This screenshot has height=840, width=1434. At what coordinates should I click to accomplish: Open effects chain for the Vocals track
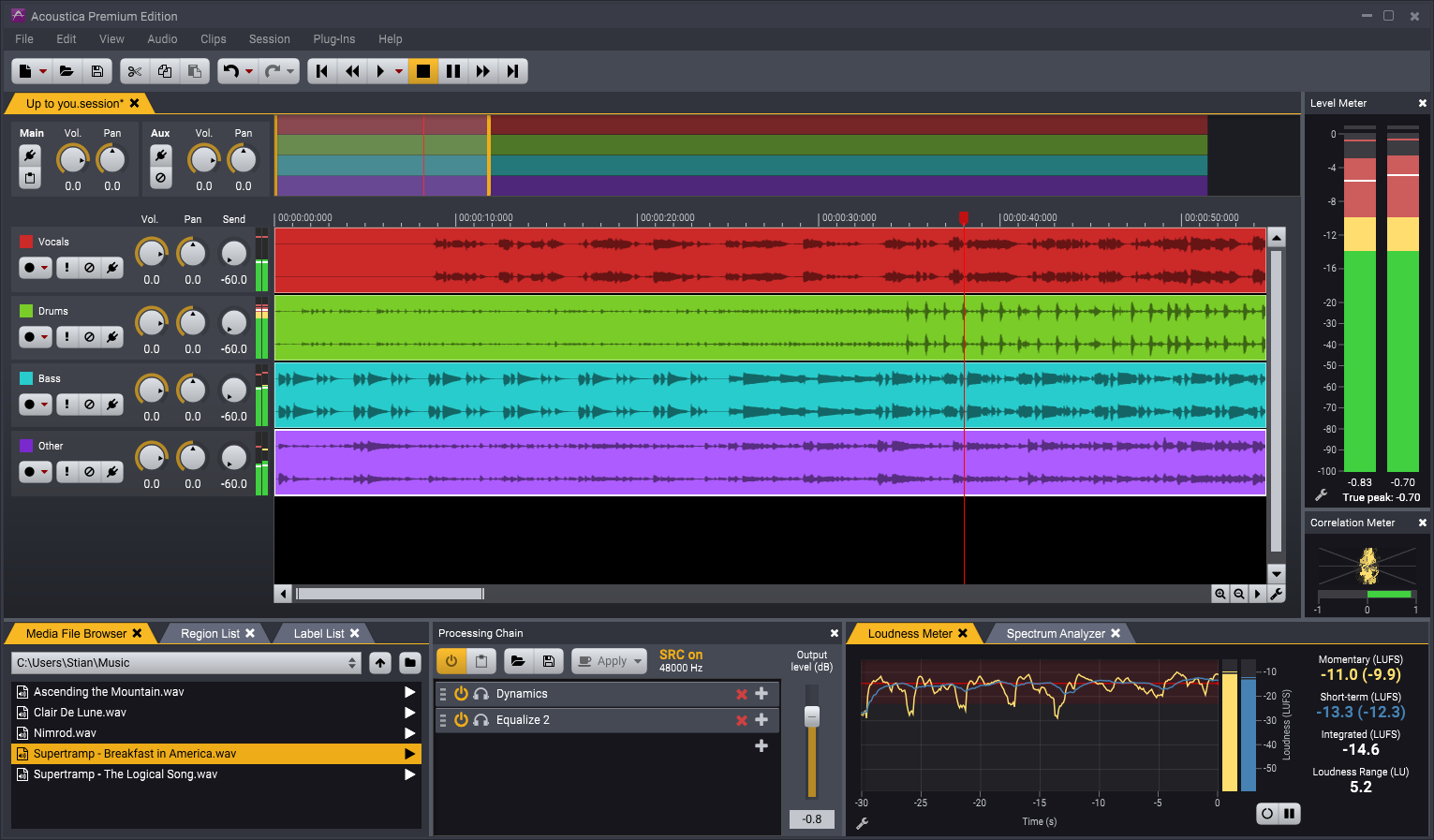point(111,267)
